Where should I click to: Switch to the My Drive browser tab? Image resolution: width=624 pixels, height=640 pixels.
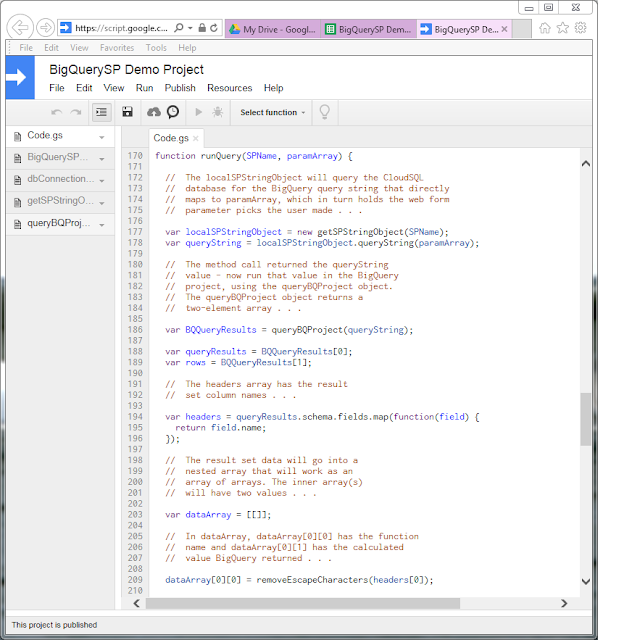click(273, 29)
